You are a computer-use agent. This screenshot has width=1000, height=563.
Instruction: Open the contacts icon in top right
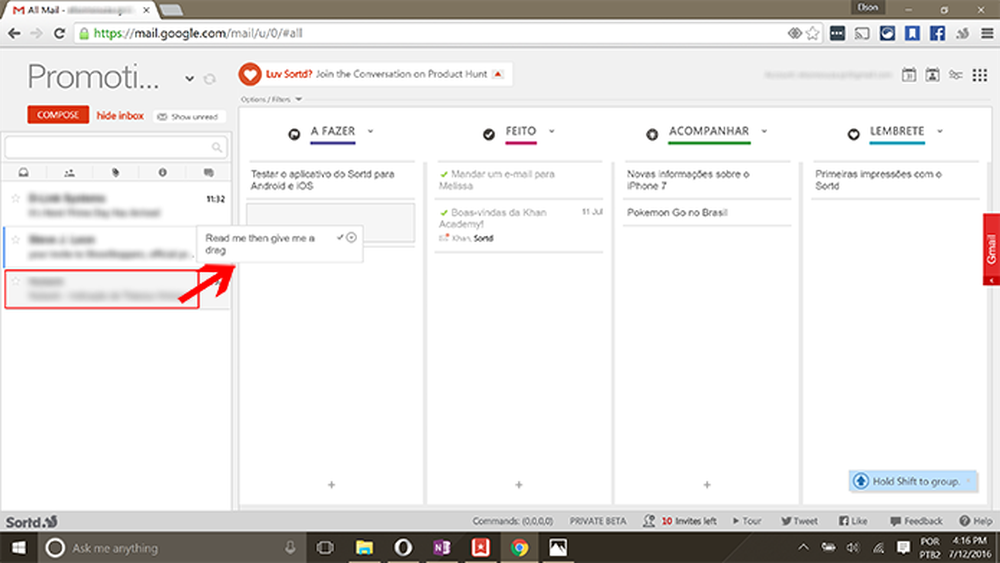932,75
